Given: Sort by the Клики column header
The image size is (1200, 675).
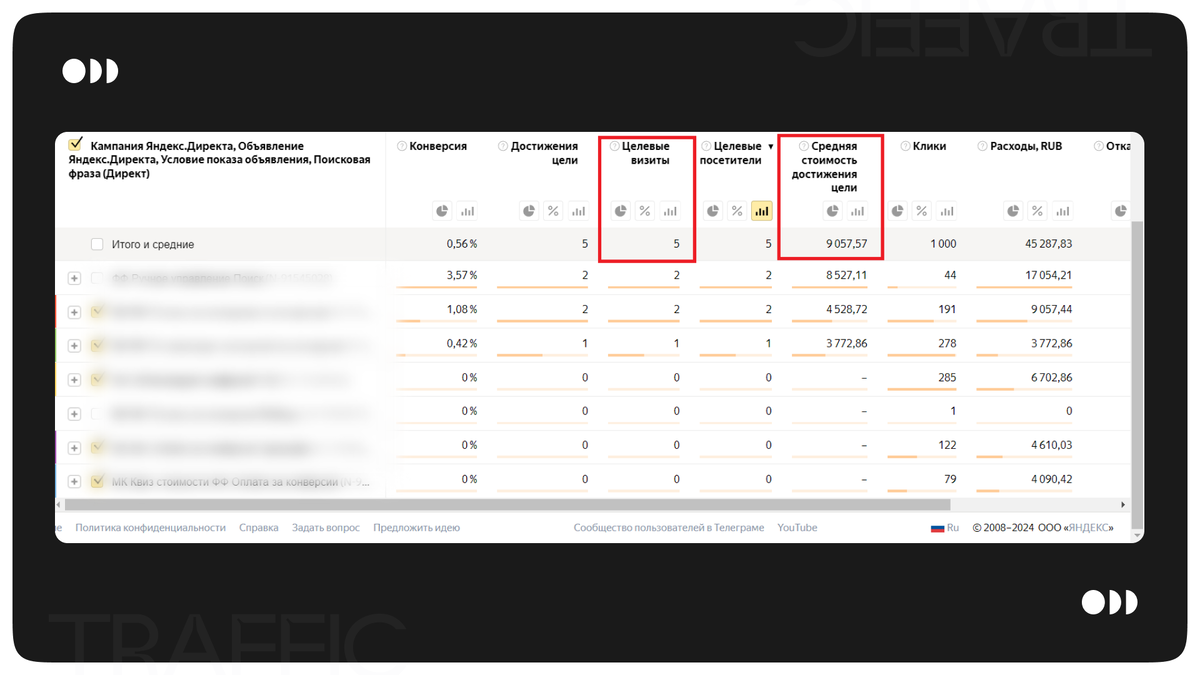Looking at the screenshot, I should [929, 146].
